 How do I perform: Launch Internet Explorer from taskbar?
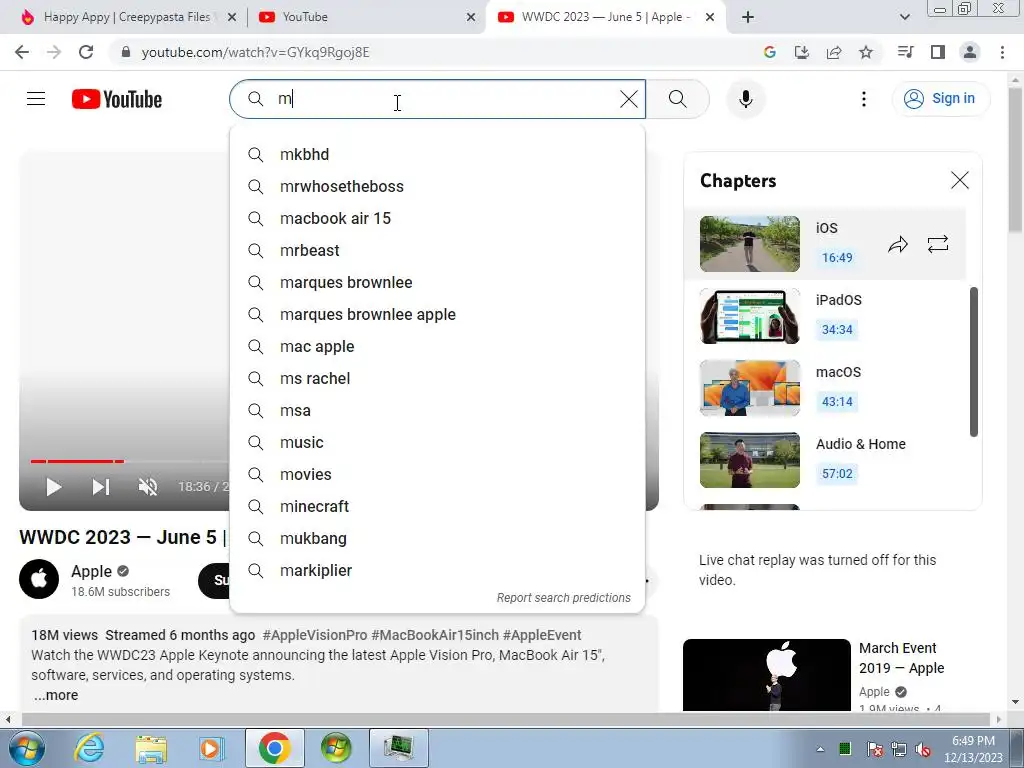click(x=89, y=748)
